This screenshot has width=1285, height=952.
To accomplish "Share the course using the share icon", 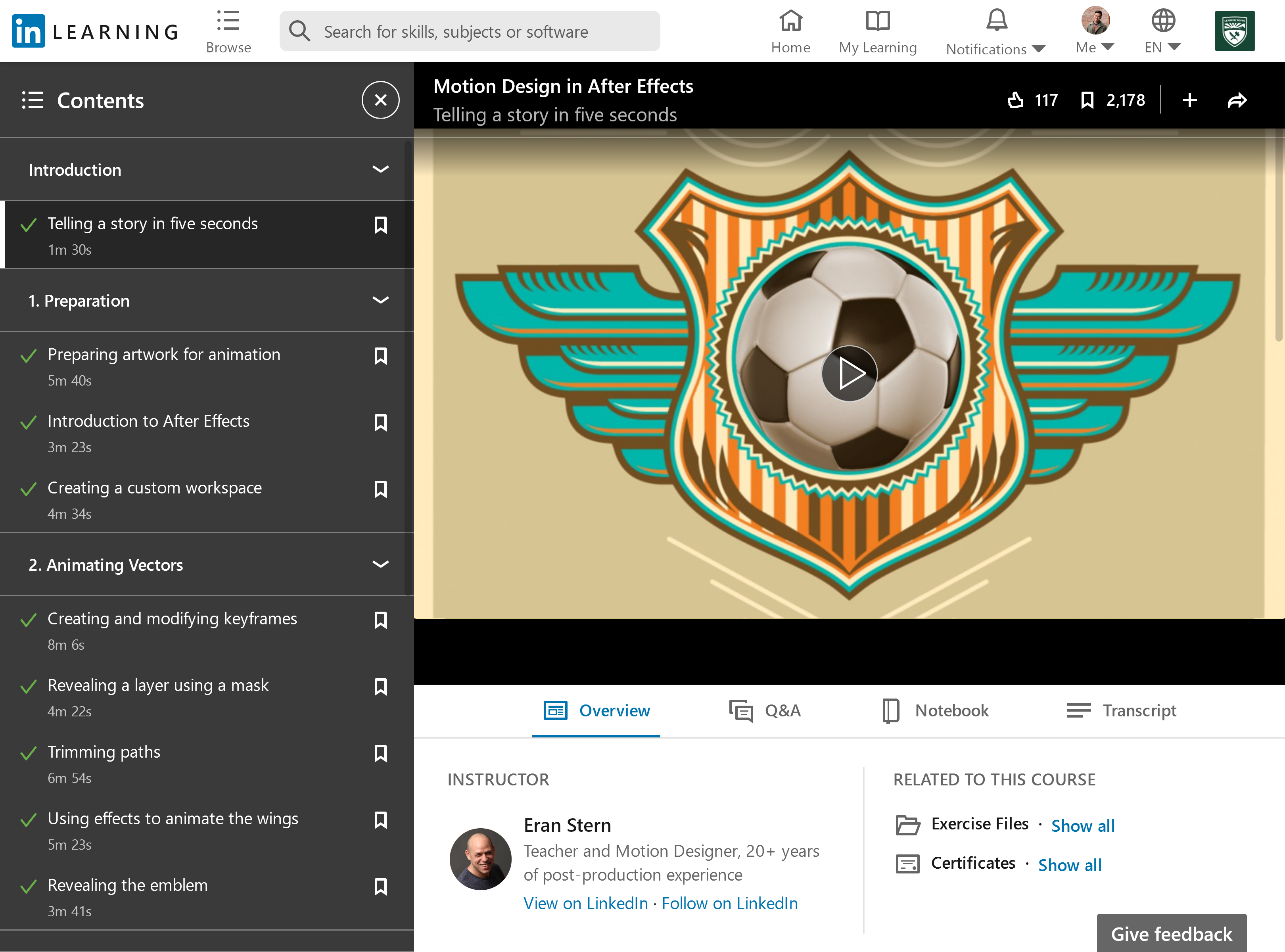I will pyautogui.click(x=1237, y=100).
